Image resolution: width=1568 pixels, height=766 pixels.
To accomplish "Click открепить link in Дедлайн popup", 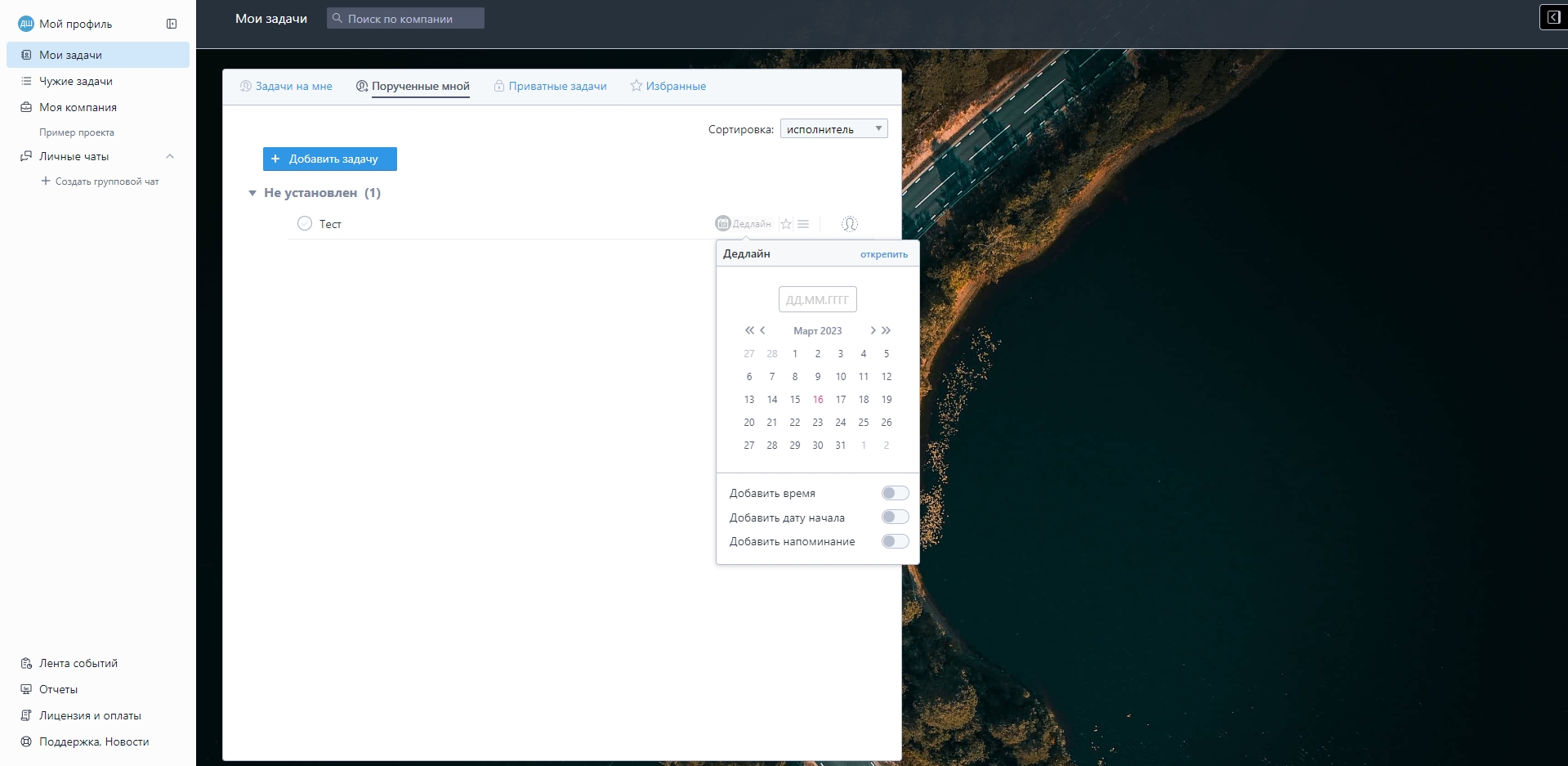I will coord(884,254).
